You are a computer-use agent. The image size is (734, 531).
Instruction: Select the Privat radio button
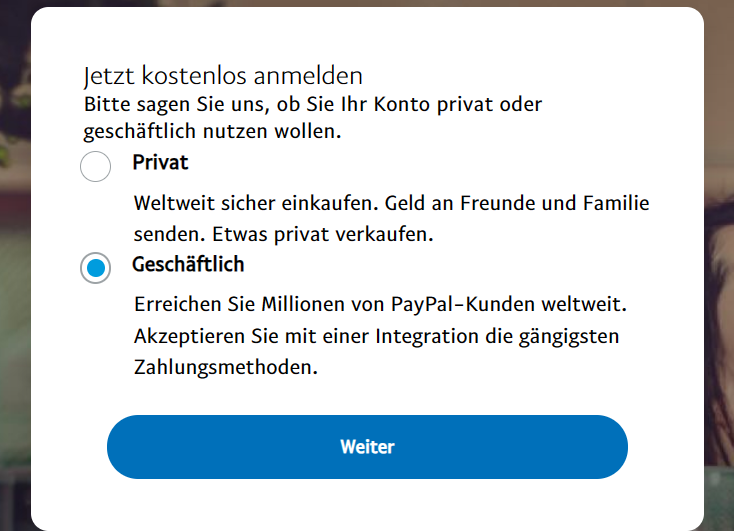(95, 167)
